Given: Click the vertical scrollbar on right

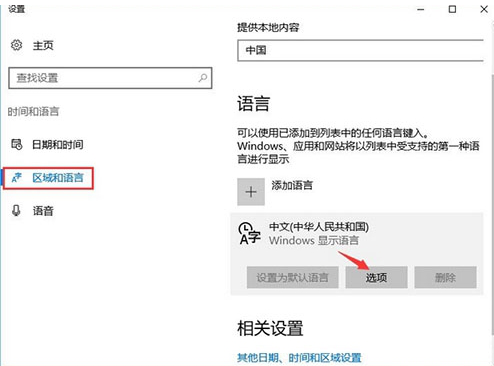Looking at the screenshot, I should 492,203.
